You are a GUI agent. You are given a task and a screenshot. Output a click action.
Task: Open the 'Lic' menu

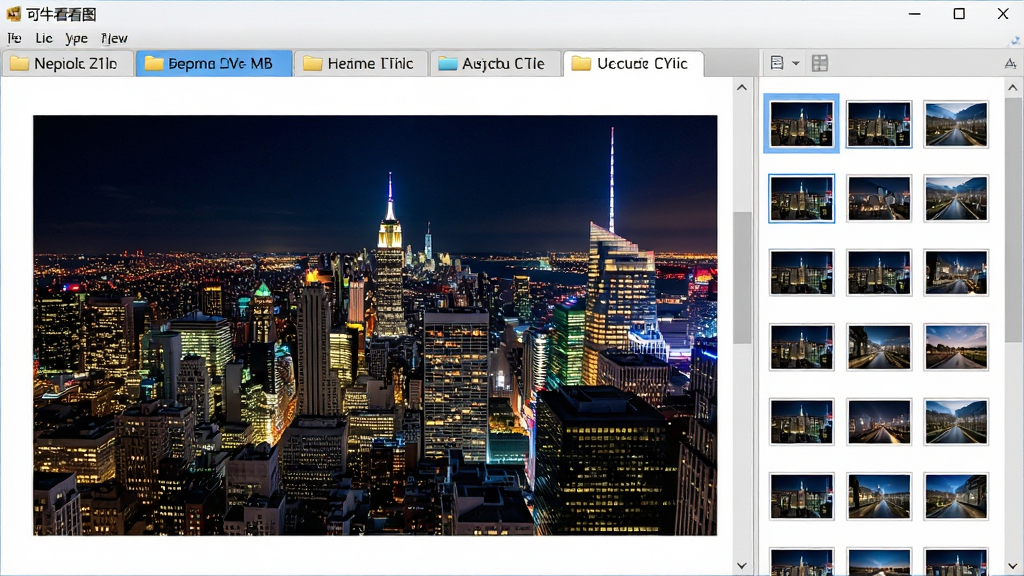coord(44,39)
